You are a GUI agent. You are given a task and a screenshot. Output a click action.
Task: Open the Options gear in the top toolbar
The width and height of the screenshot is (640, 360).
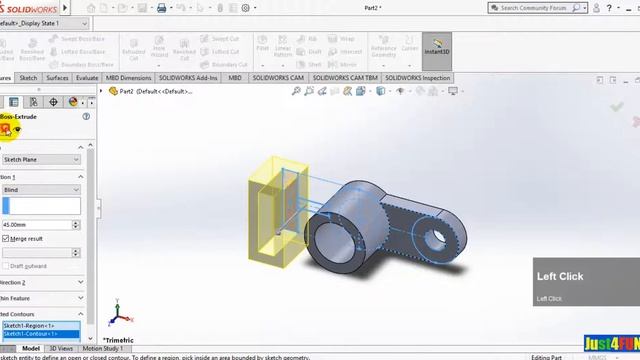tap(245, 8)
